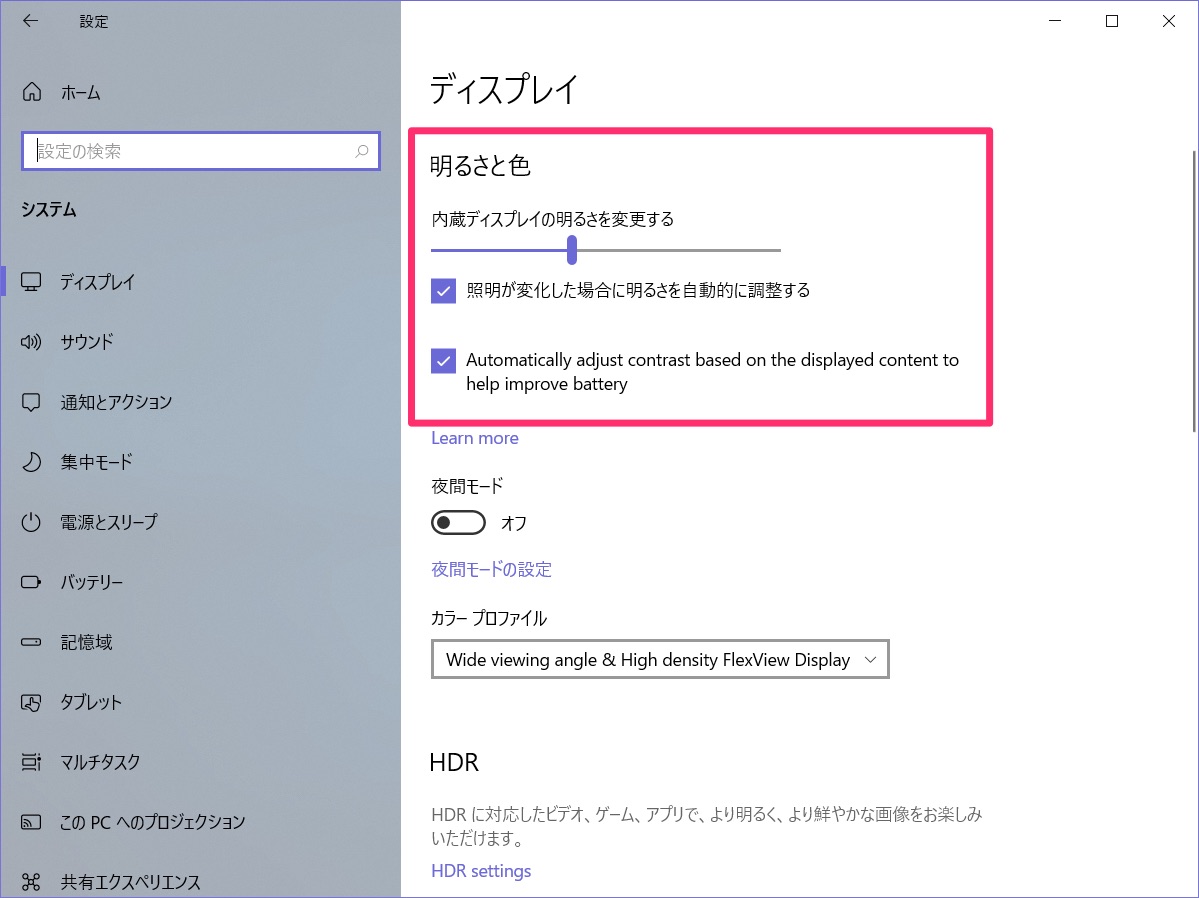
Task: Open 共有エクスペリエンス settings
Action: click(131, 882)
